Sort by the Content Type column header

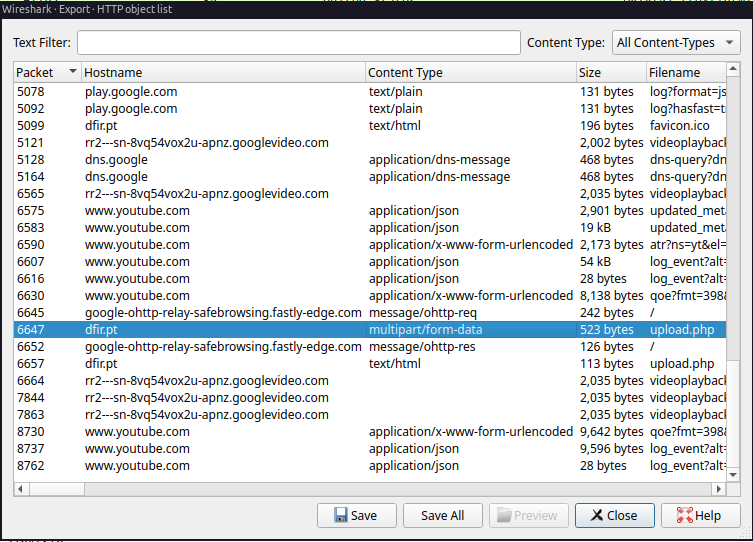[471, 72]
